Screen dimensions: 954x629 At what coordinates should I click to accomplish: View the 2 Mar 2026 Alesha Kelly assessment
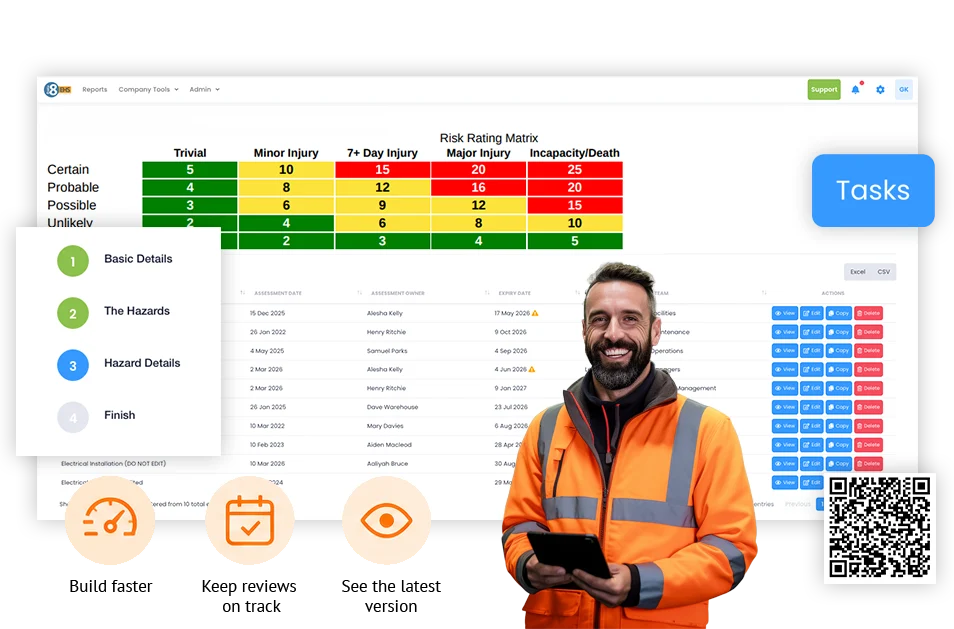[785, 369]
